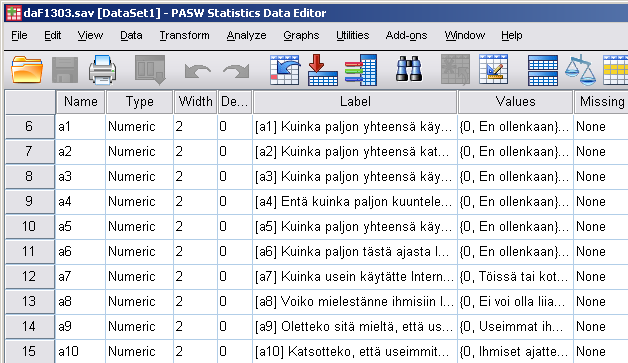Open the Values cell of variable a7
Screen dimensions: 628x363
click(515, 276)
